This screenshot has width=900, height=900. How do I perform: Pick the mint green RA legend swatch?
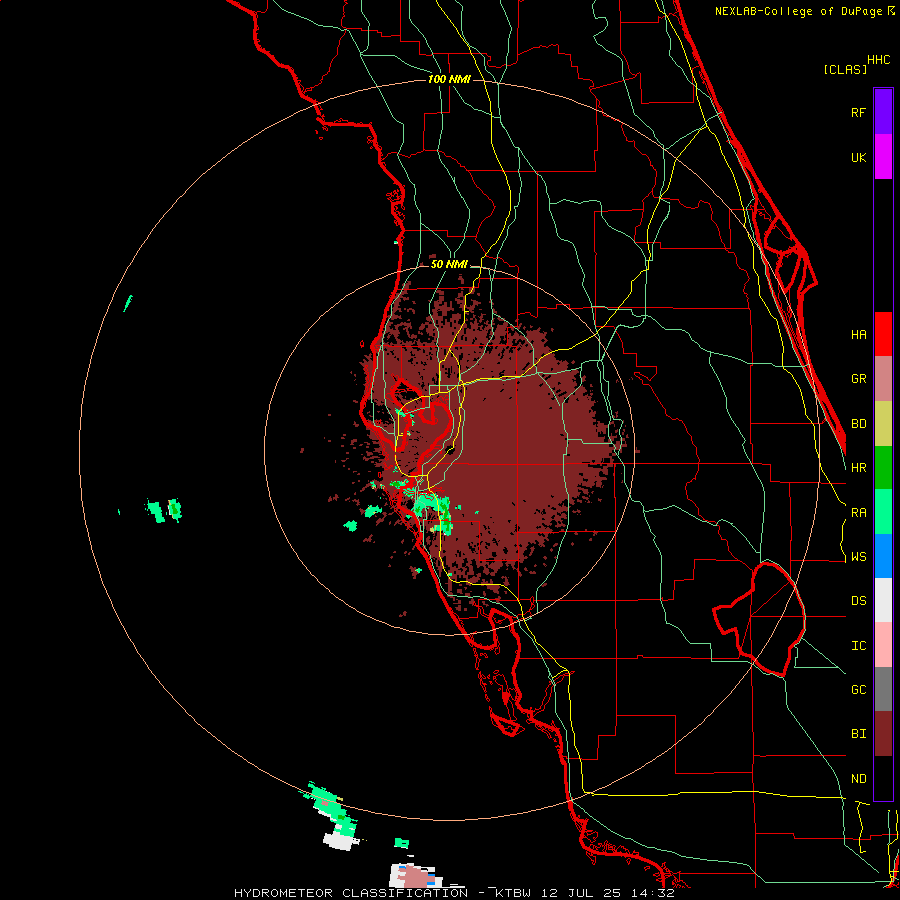point(883,512)
